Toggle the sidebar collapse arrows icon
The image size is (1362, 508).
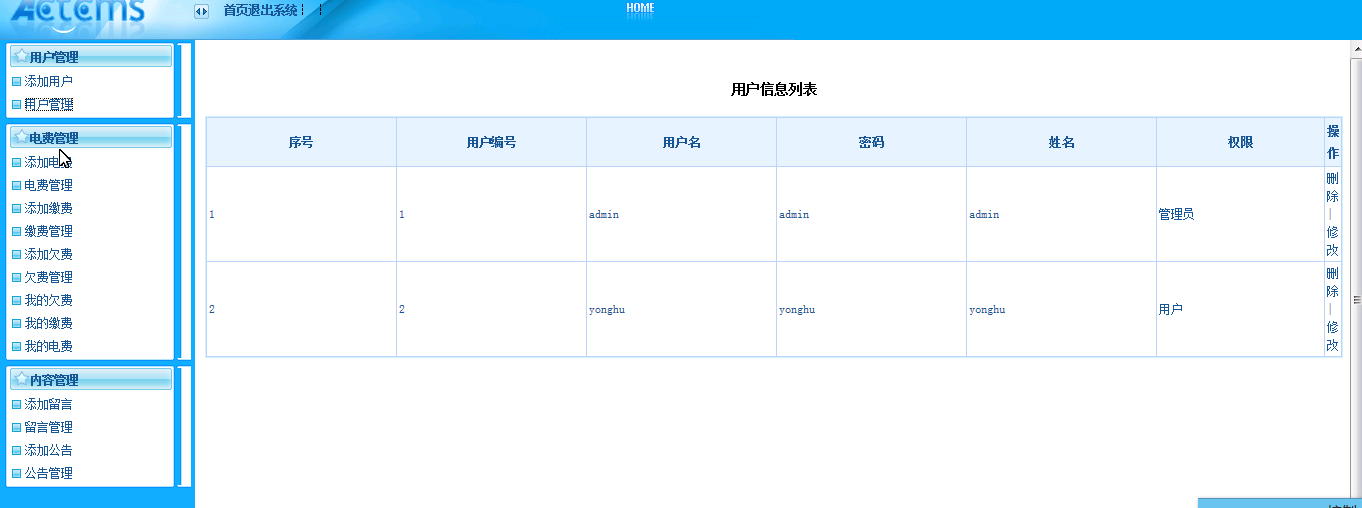point(201,11)
